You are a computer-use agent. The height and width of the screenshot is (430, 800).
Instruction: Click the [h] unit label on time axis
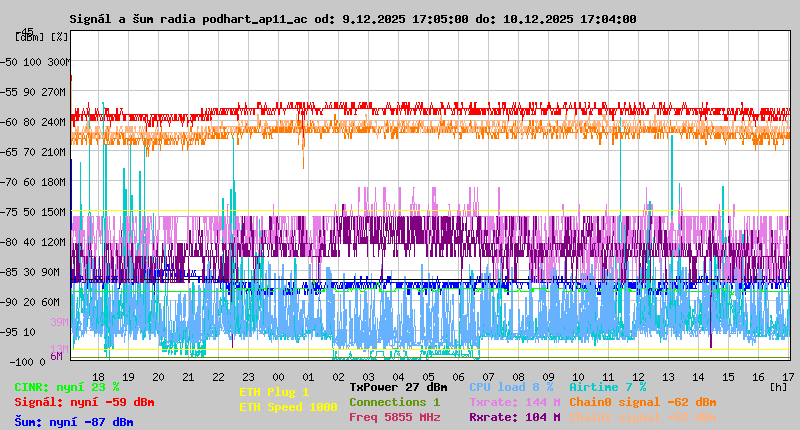click(x=778, y=386)
